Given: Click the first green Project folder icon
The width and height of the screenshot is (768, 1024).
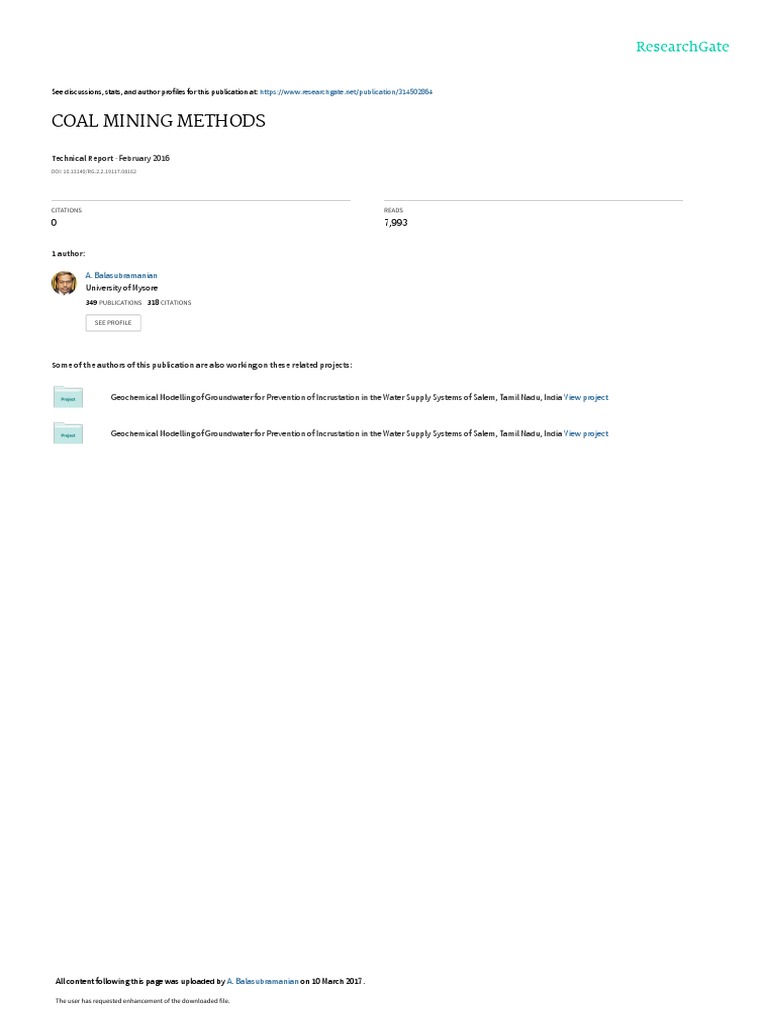Looking at the screenshot, I should click(x=68, y=397).
